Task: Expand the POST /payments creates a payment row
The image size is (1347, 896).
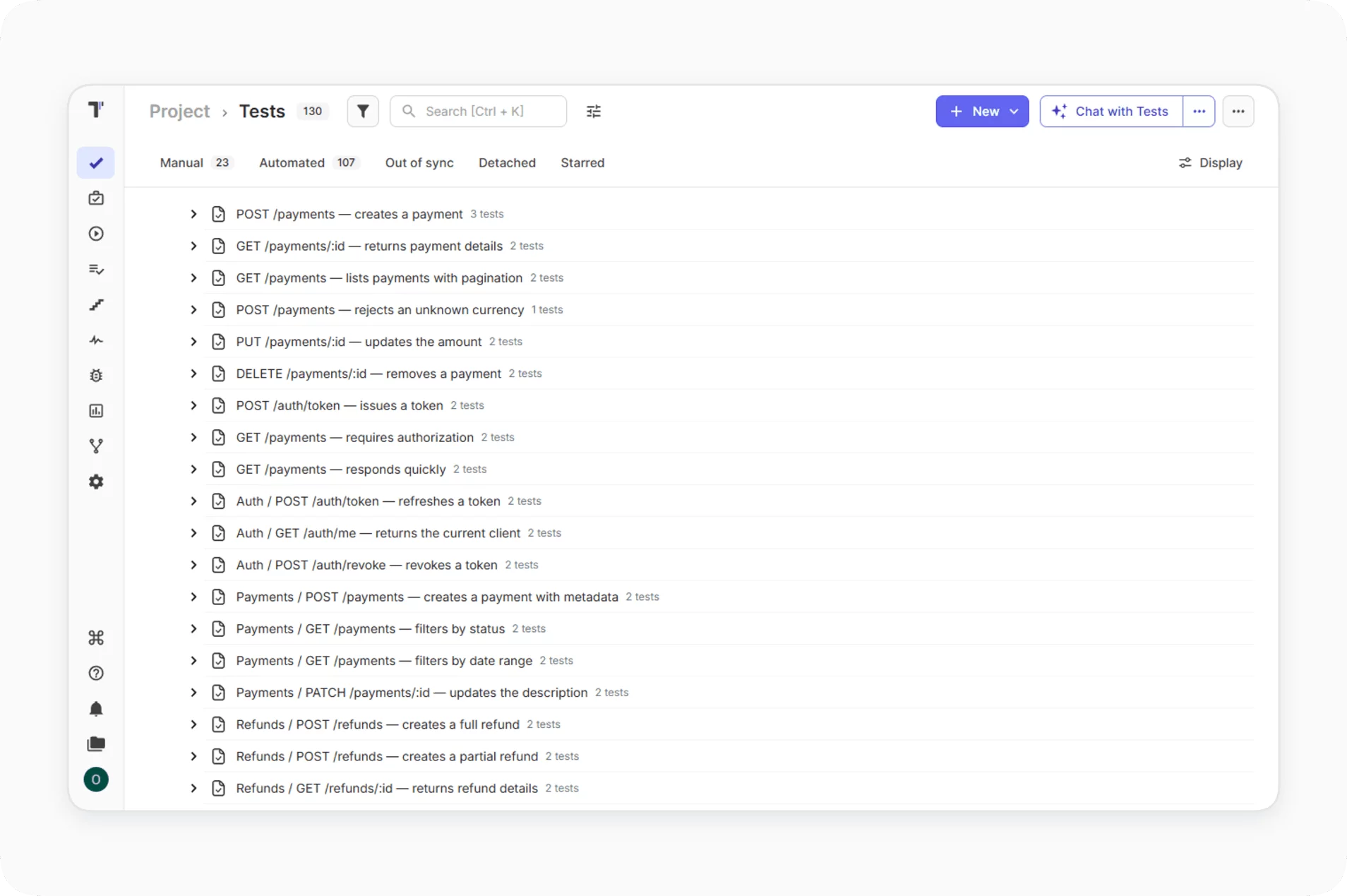Action: tap(193, 214)
